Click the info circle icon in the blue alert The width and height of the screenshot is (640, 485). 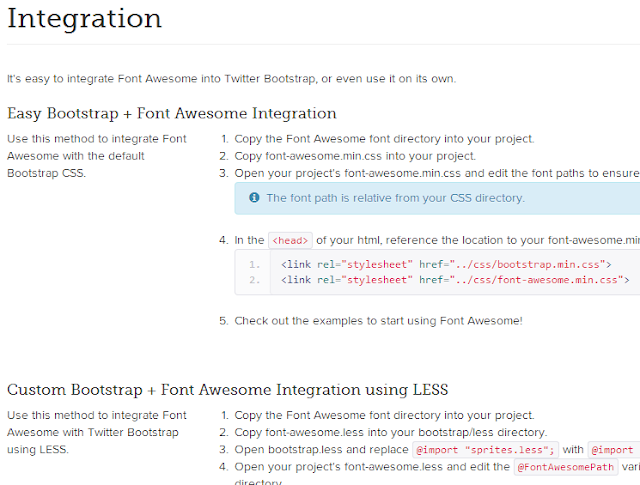coord(254,198)
